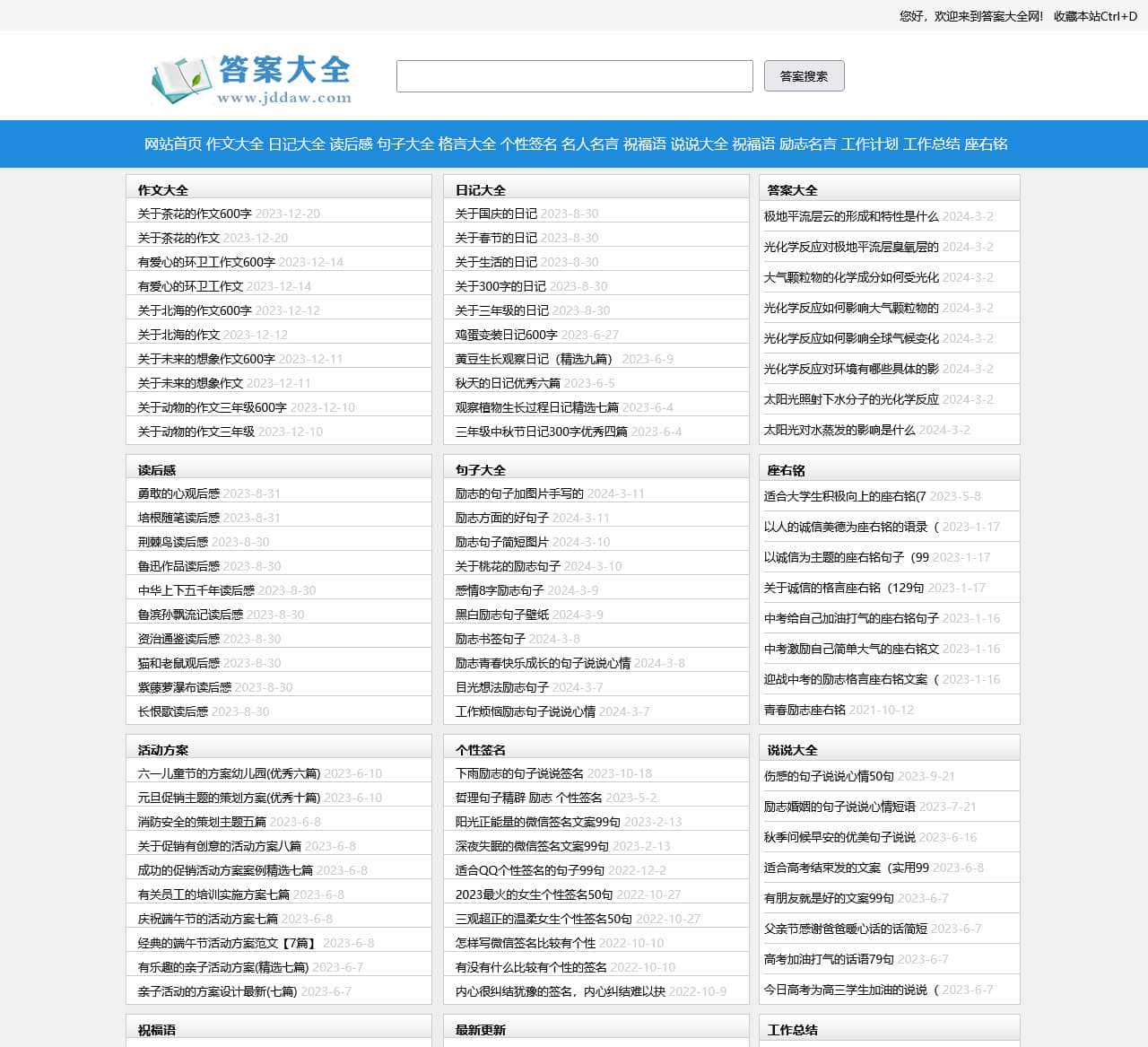This screenshot has height=1047, width=1148.
Task: Open 资治通鉴读后感
Action: pos(178,639)
